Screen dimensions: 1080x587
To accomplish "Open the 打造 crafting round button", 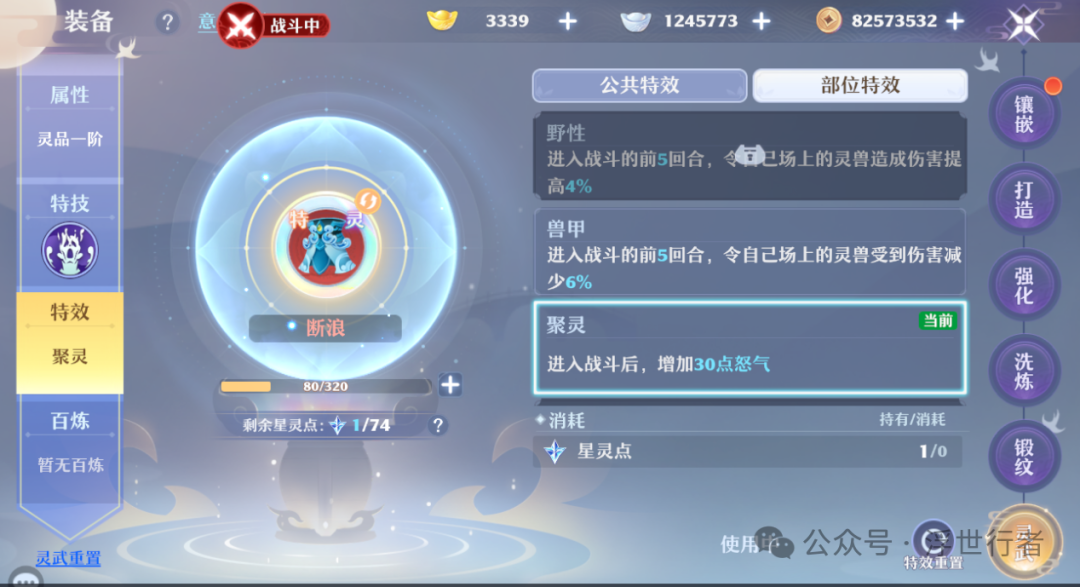I will (x=1024, y=200).
